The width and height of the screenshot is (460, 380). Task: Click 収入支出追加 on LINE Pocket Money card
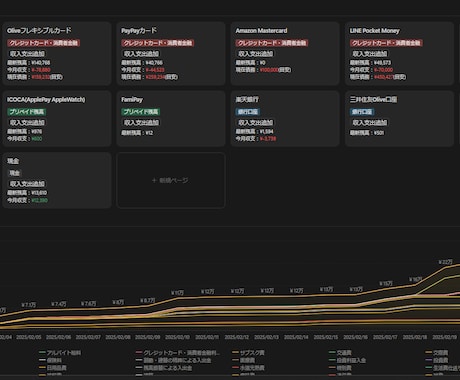pos(370,53)
